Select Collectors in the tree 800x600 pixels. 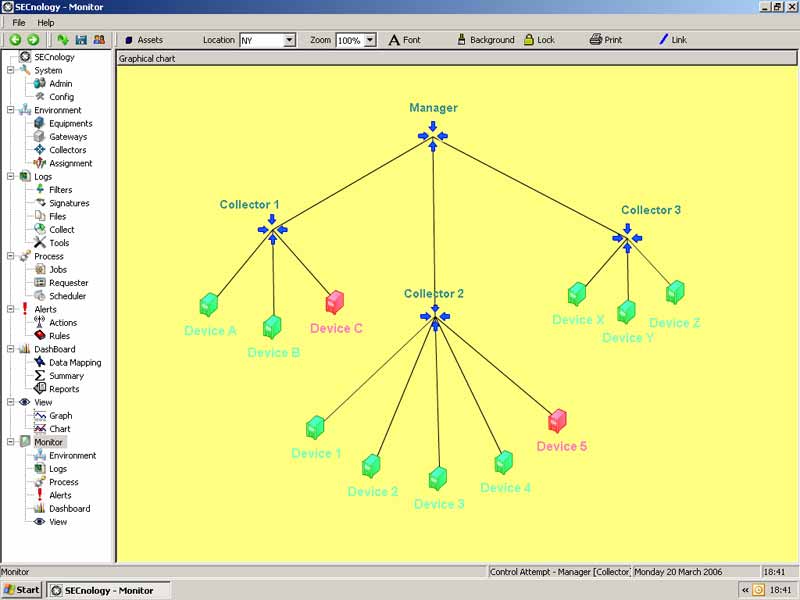pos(60,150)
